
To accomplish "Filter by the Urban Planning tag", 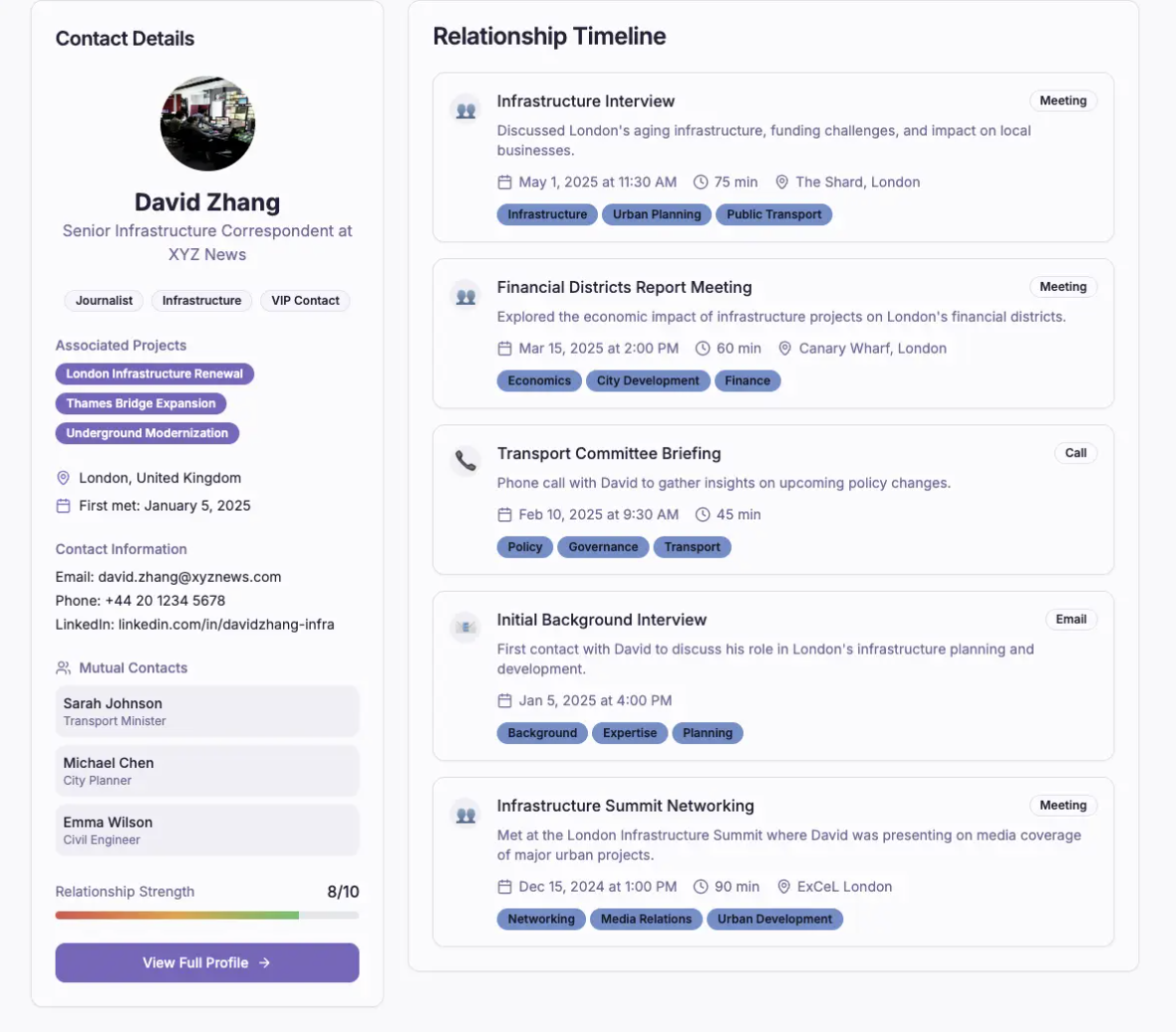I will click(x=657, y=214).
